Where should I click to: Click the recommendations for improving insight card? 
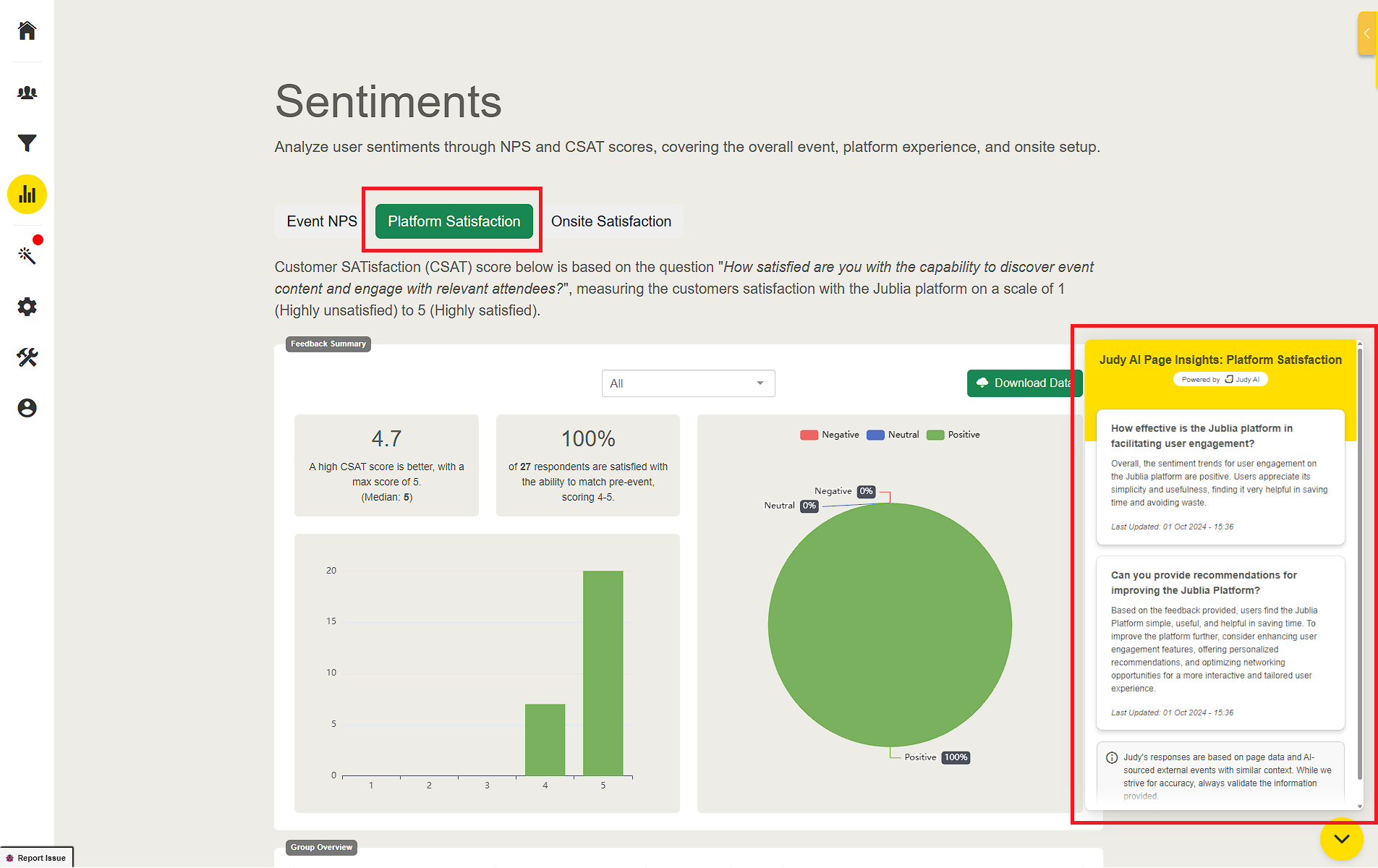(1220, 643)
